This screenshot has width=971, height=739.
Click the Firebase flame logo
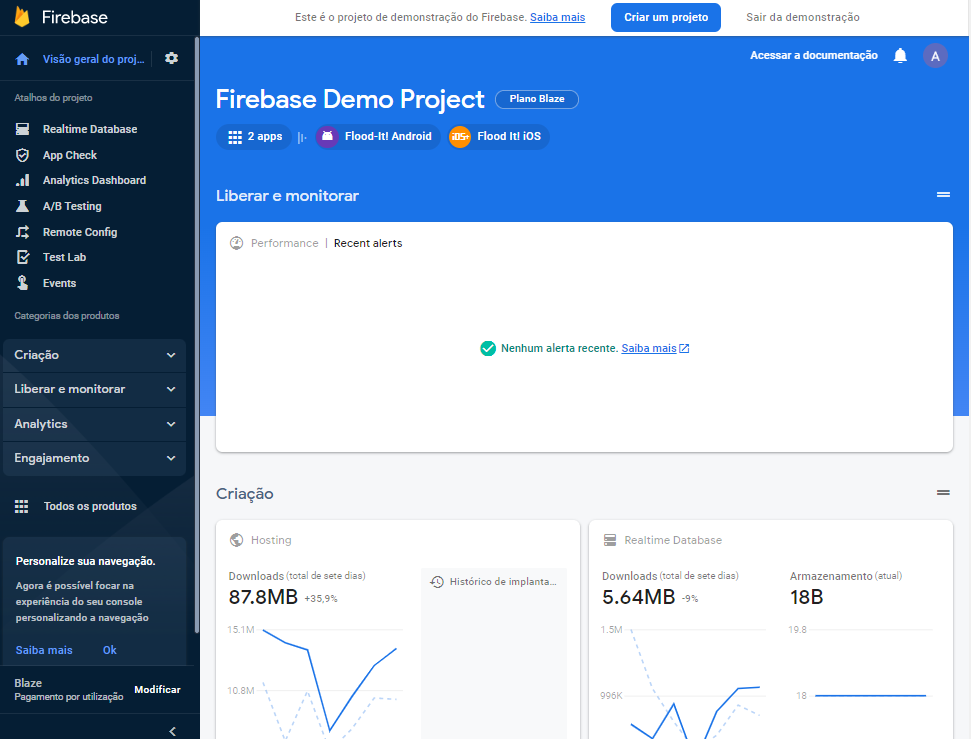[22, 17]
